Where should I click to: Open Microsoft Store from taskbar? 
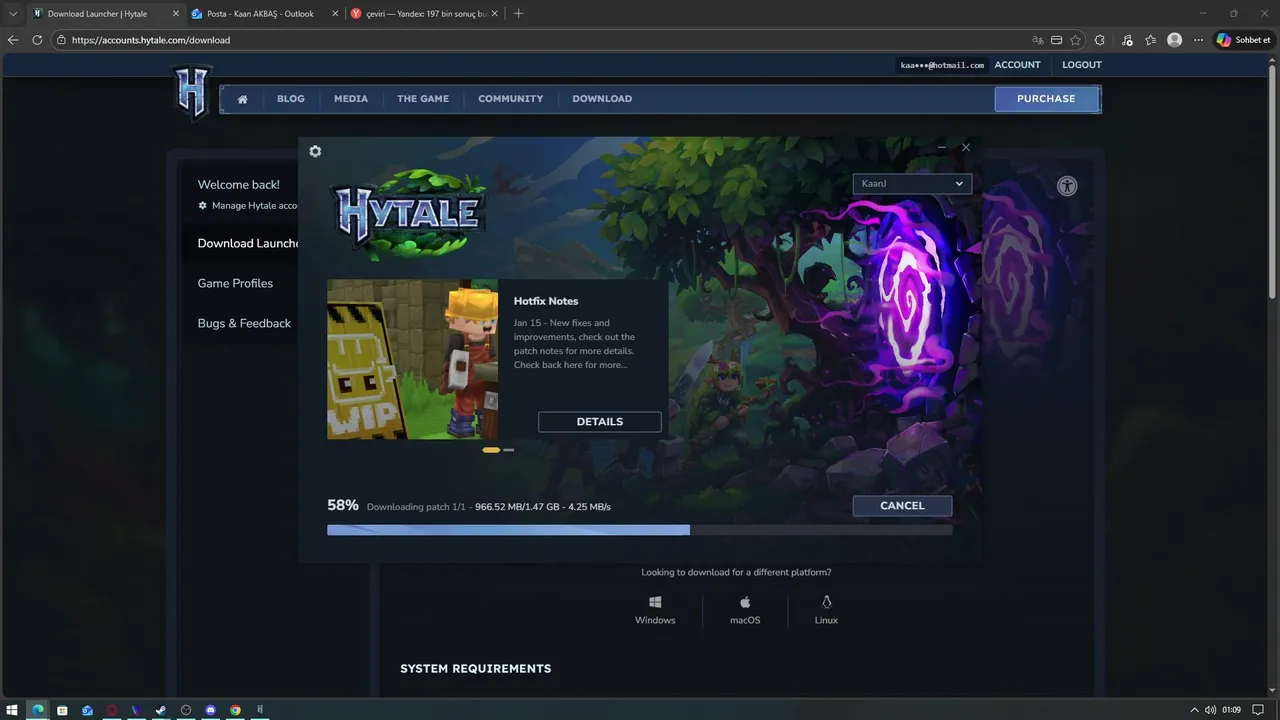click(x=62, y=710)
